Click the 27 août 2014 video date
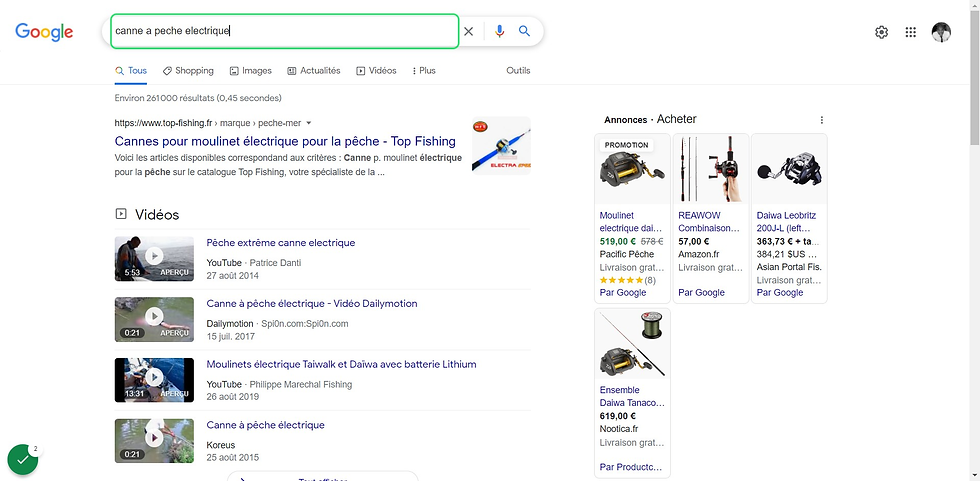This screenshot has width=980, height=481. [x=232, y=275]
